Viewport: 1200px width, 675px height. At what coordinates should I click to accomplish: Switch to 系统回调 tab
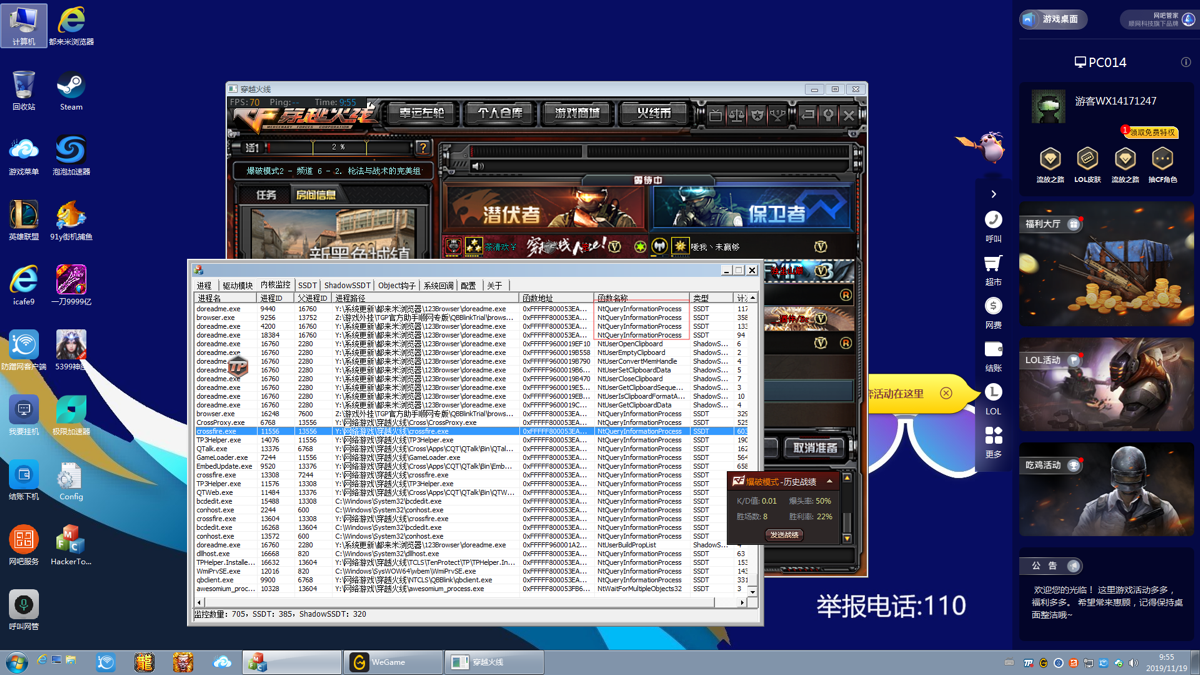tap(438, 286)
